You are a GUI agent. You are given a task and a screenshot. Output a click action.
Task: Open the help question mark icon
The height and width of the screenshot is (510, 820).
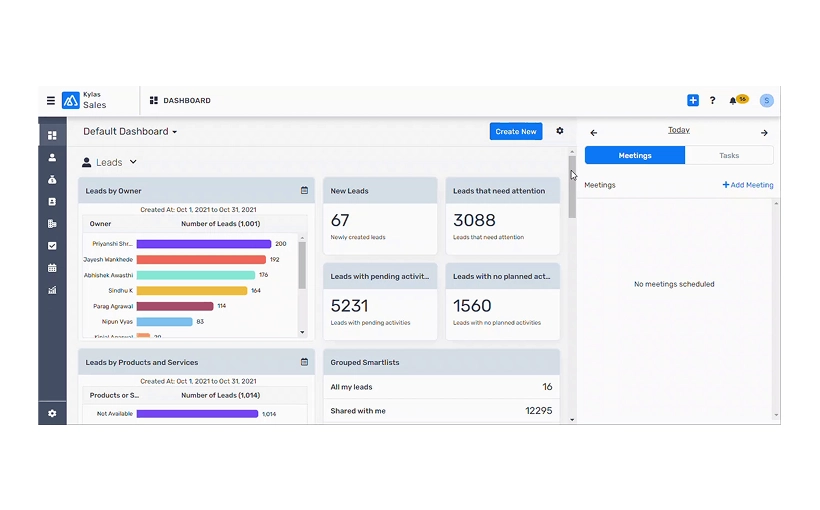[712, 101]
